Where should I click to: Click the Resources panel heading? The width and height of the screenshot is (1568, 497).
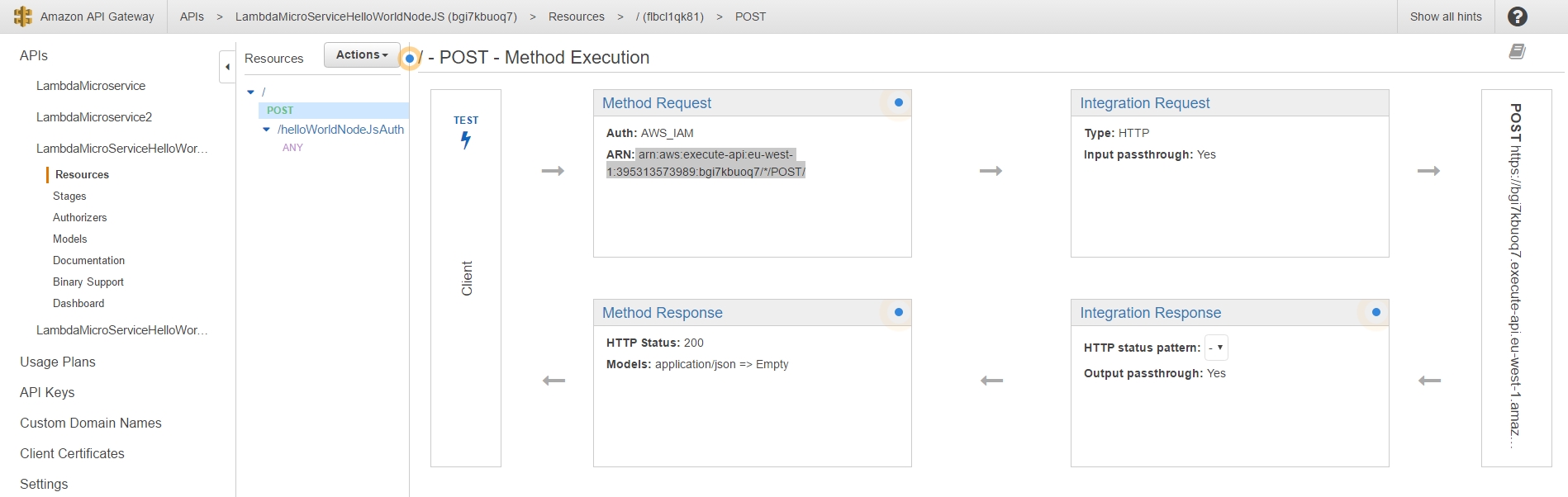[x=274, y=59]
